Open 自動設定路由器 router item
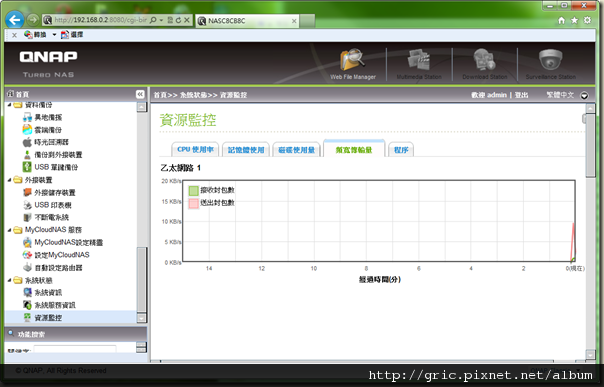This screenshot has width=604, height=387. point(52,268)
